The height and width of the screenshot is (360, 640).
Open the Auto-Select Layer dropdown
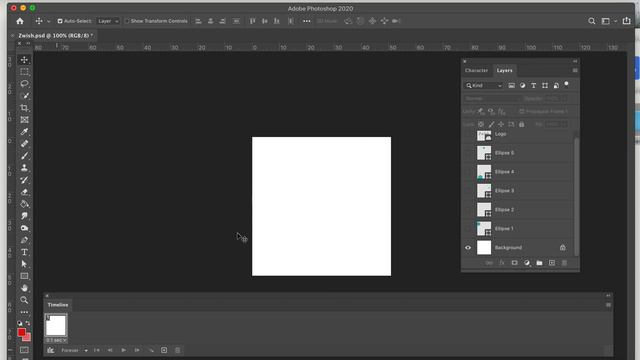tap(108, 21)
